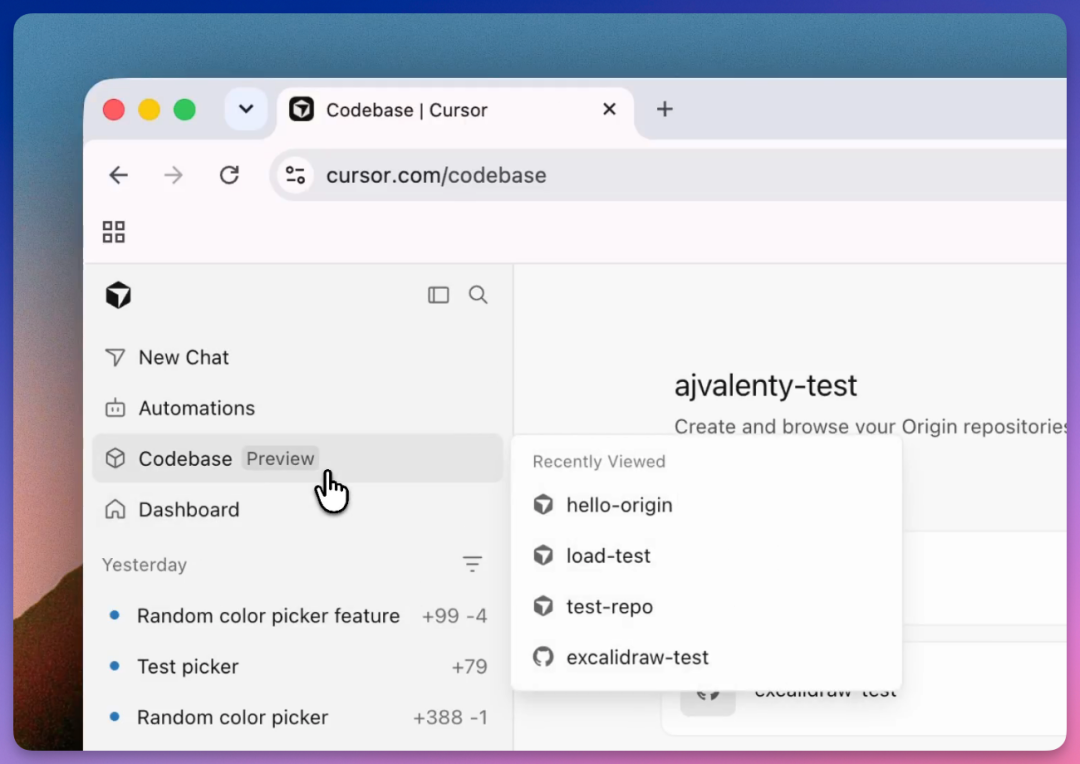This screenshot has width=1080, height=764.
Task: Open the Test picker chat
Action: [x=297, y=666]
